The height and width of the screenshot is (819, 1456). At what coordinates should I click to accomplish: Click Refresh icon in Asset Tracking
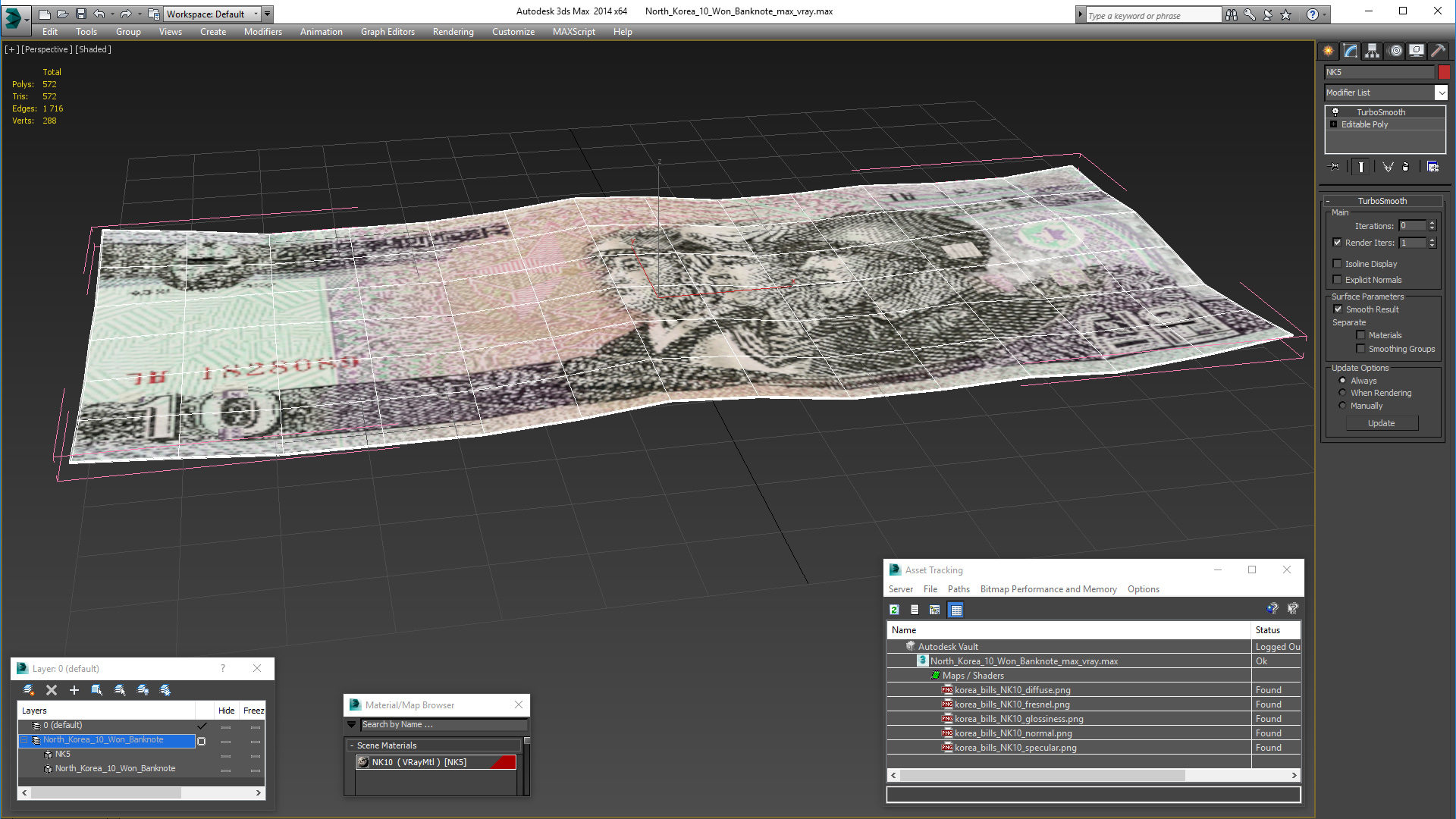tap(895, 610)
